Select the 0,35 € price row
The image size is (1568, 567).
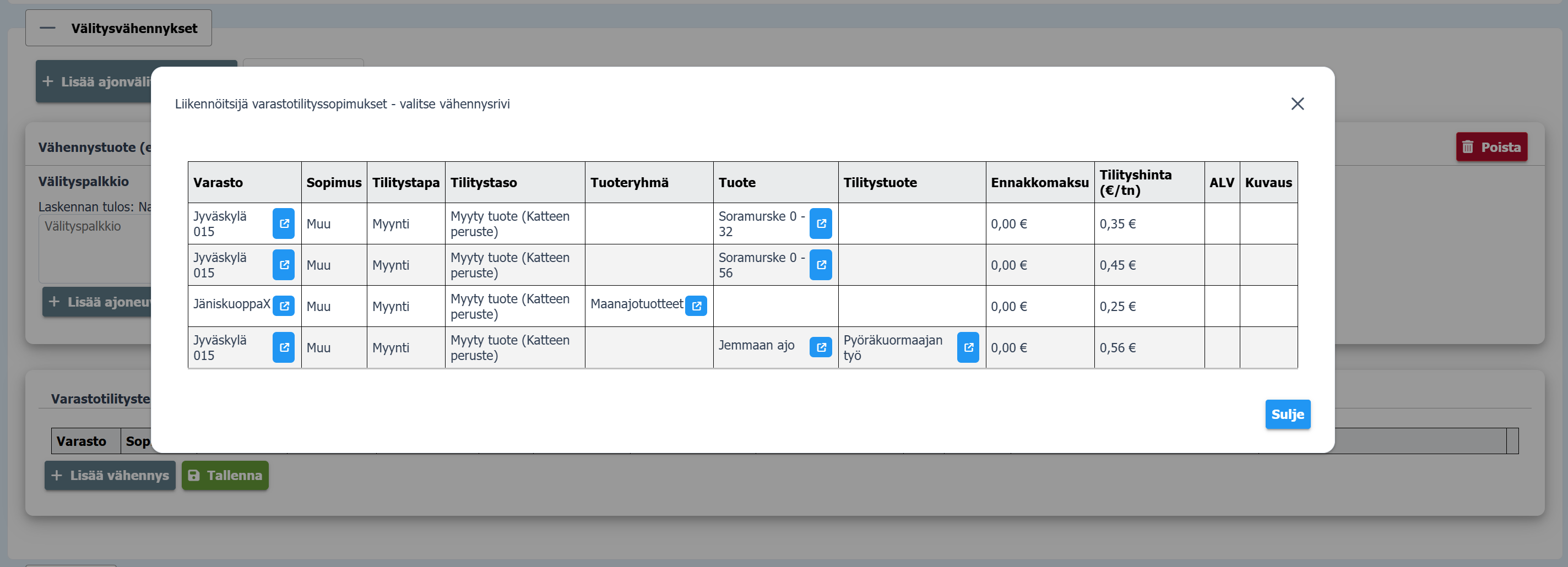click(x=1117, y=224)
